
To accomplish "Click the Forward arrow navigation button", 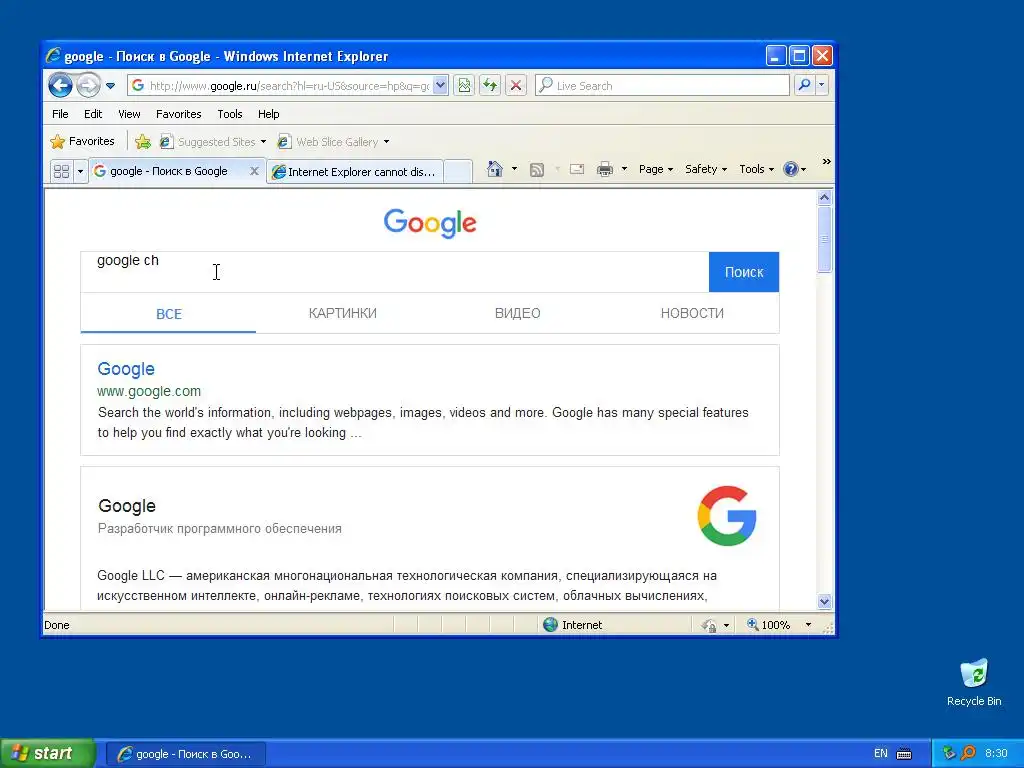I will click(x=88, y=85).
